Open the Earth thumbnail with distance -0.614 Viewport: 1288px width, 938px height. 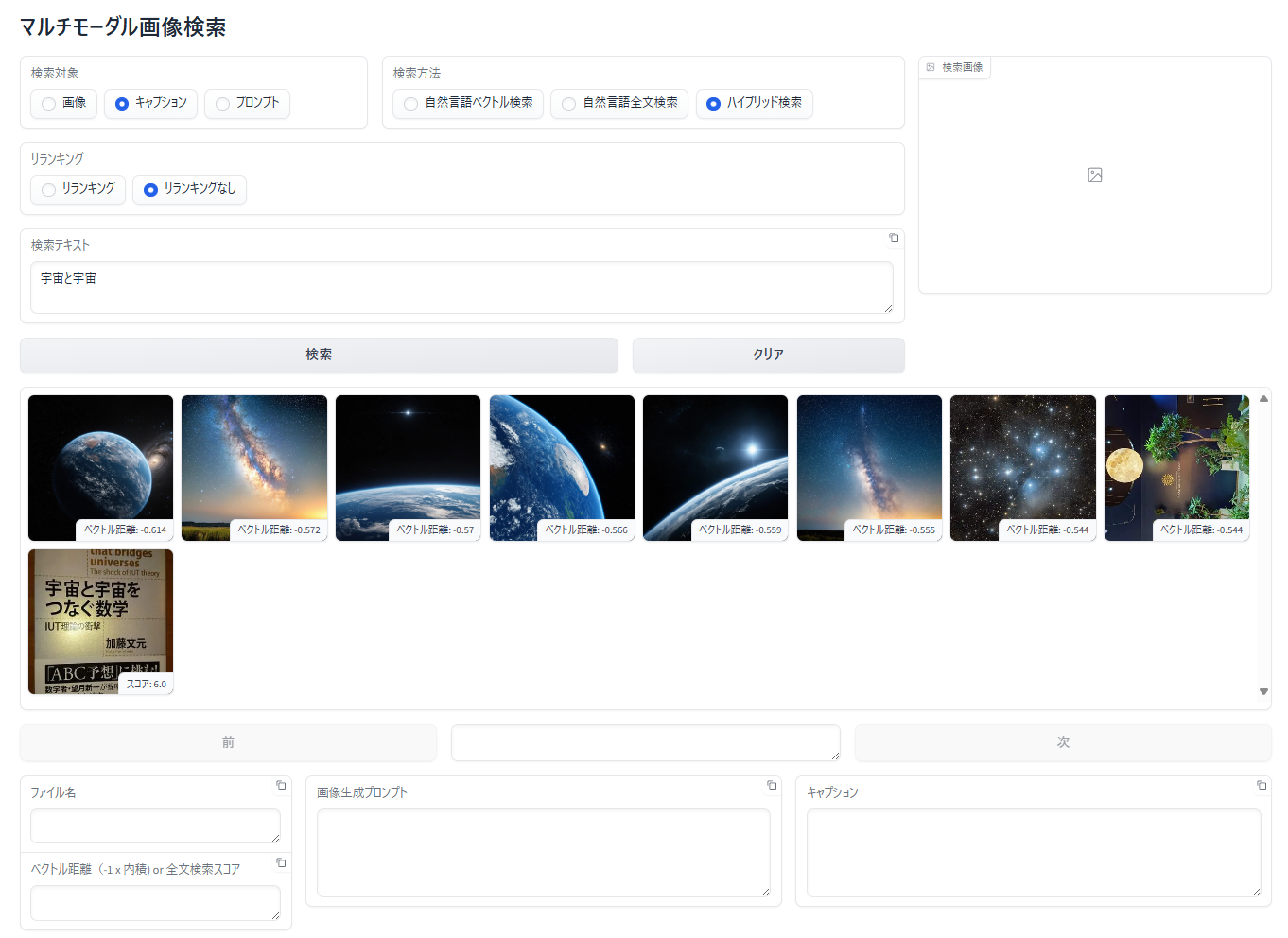click(100, 468)
